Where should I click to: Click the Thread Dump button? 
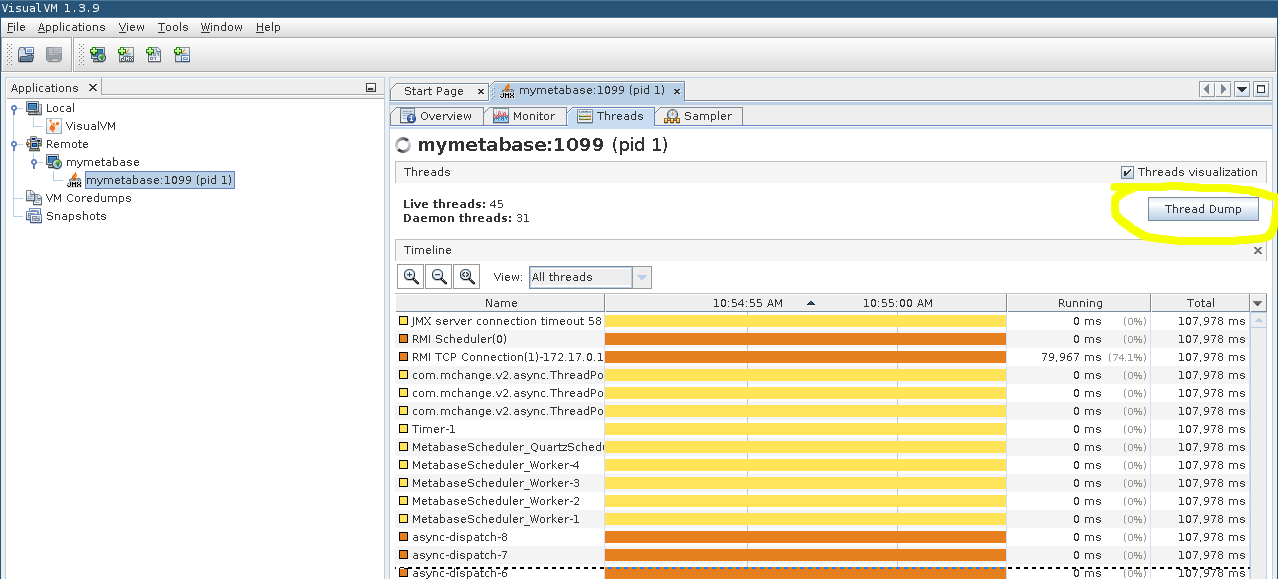[x=1203, y=209]
